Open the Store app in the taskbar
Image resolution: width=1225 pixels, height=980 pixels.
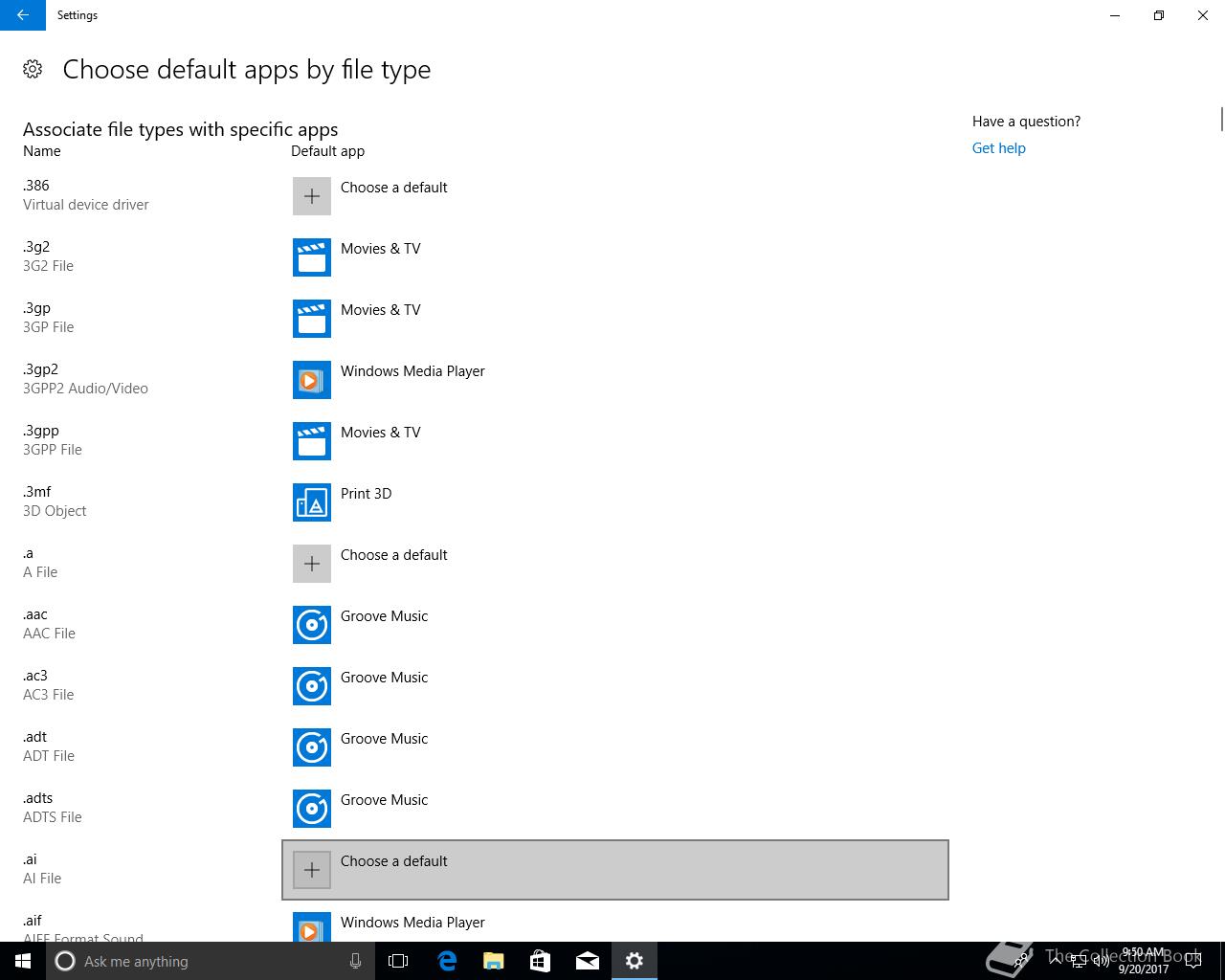541,961
